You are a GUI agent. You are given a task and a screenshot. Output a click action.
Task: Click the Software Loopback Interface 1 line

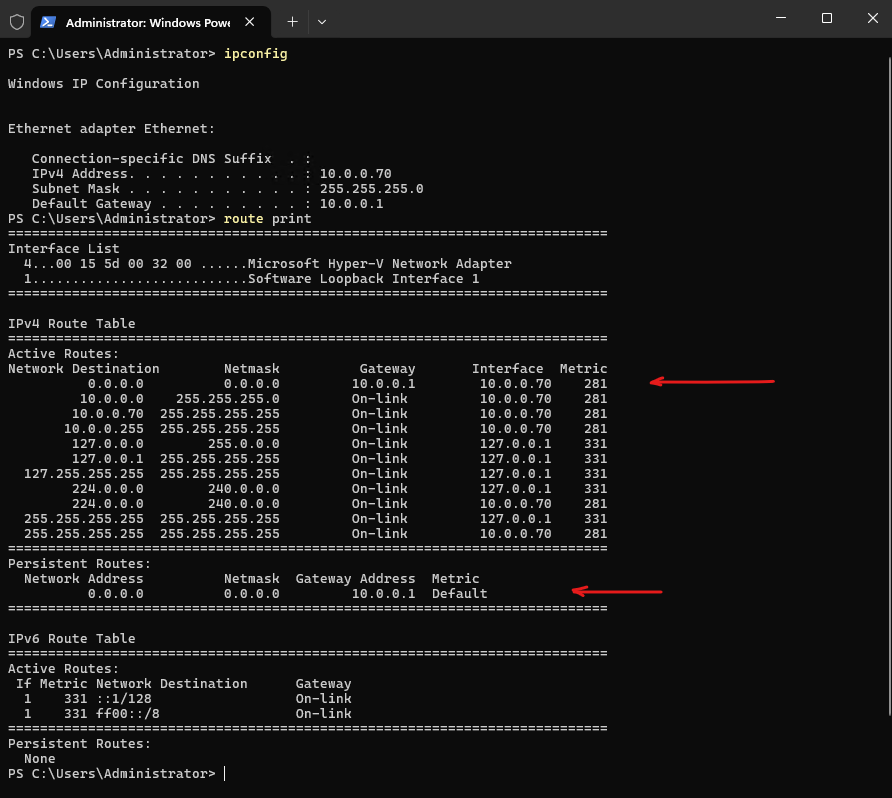(x=251, y=279)
